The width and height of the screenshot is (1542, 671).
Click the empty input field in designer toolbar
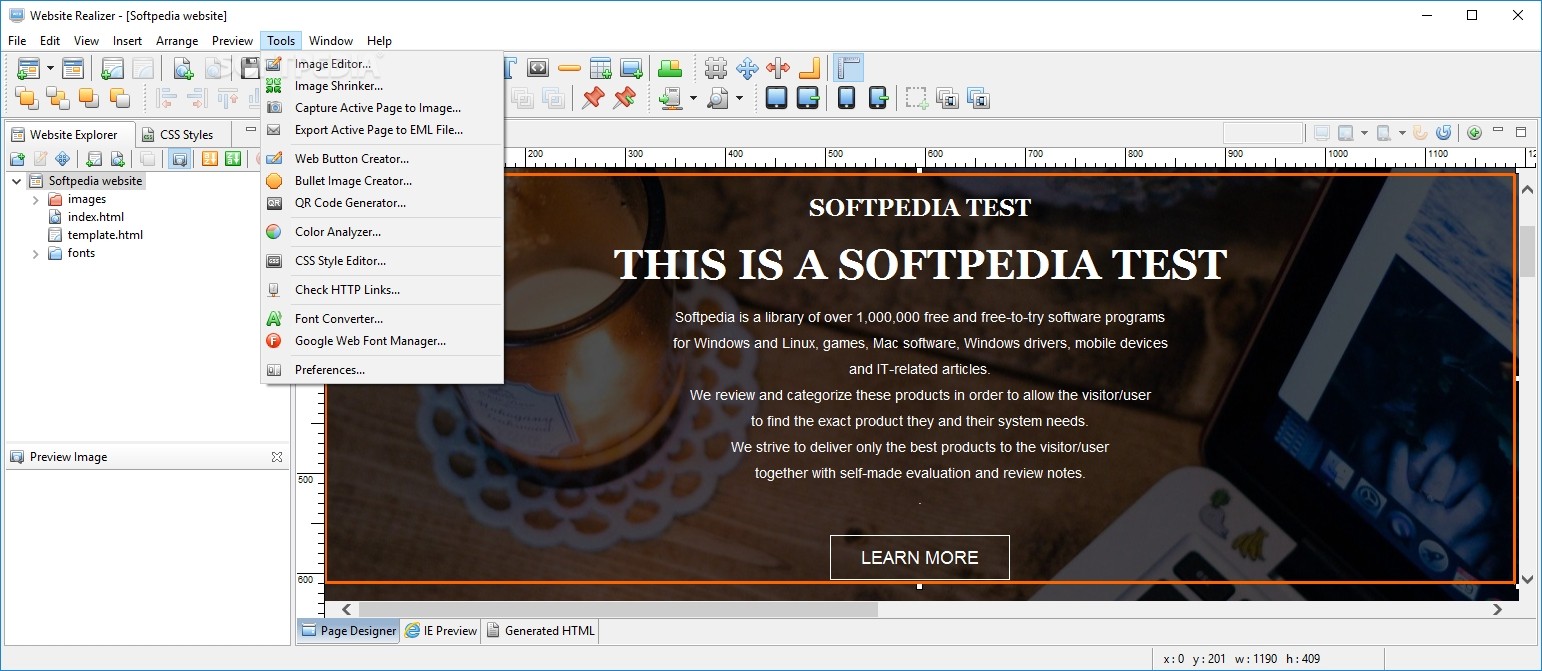pyautogui.click(x=1263, y=133)
